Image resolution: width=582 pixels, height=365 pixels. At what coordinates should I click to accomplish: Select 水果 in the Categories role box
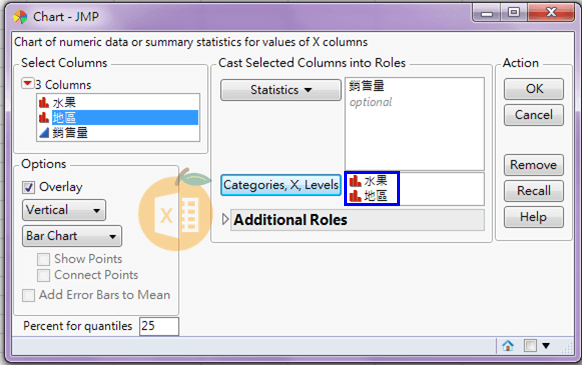point(369,181)
